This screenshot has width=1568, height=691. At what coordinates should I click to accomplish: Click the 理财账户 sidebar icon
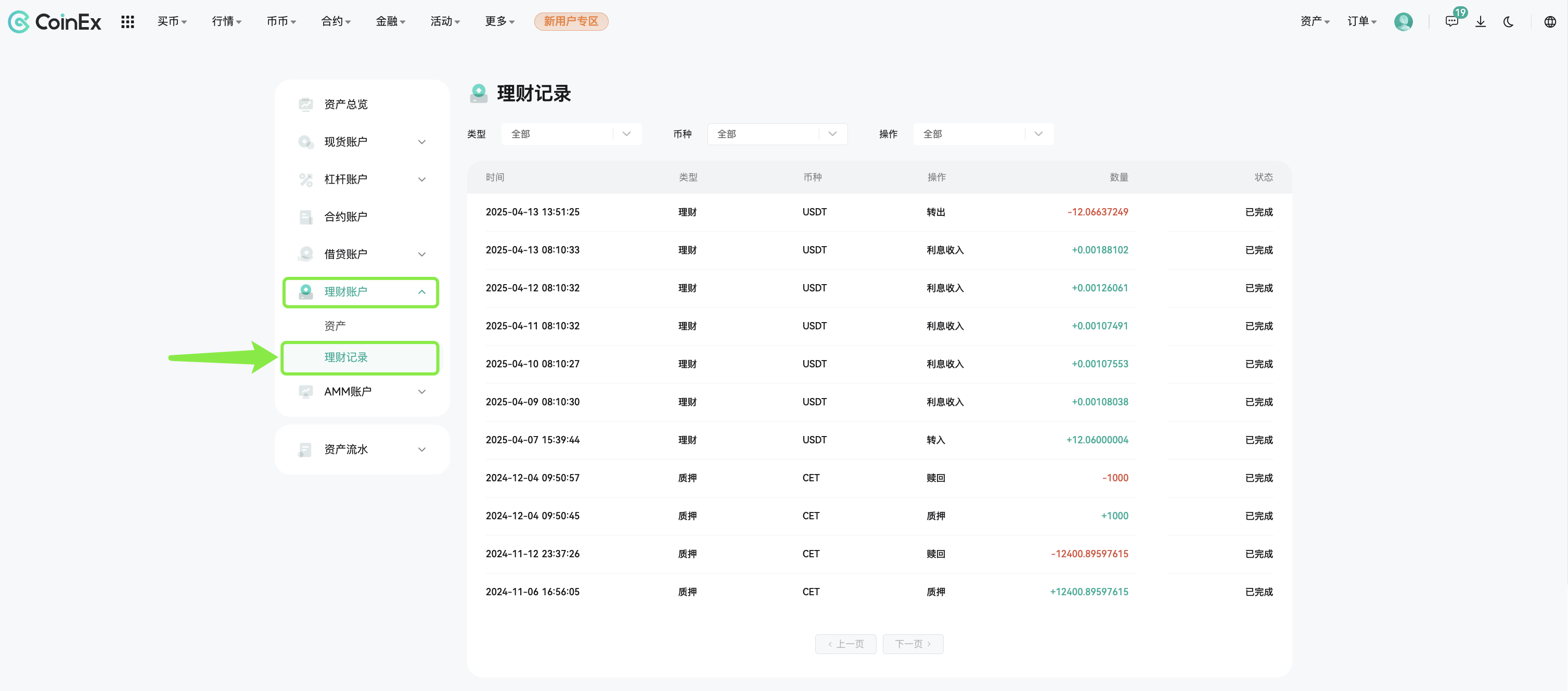click(305, 291)
